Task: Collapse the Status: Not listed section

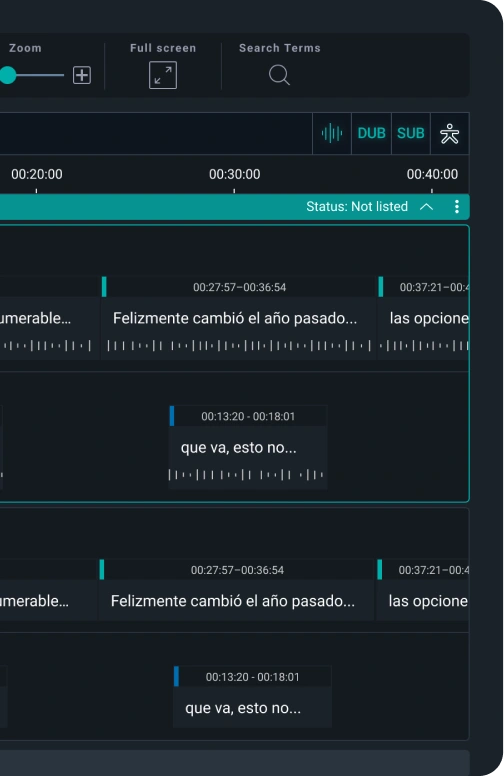Action: pyautogui.click(x=426, y=207)
